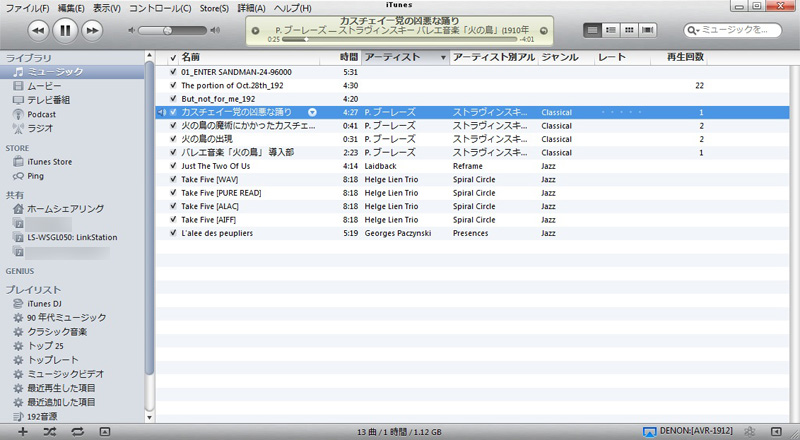Adjust the volume slider knob
The image size is (800, 440).
click(x=167, y=31)
